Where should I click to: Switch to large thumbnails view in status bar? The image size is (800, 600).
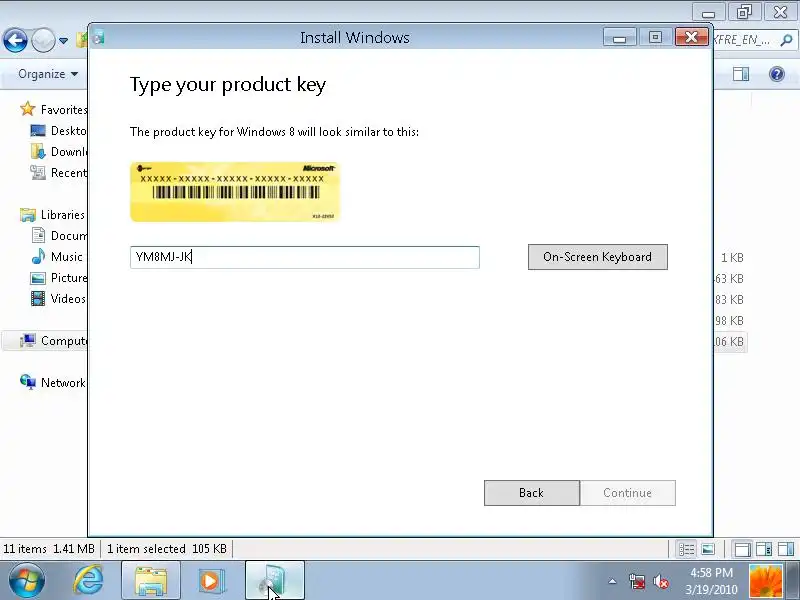[x=708, y=549]
